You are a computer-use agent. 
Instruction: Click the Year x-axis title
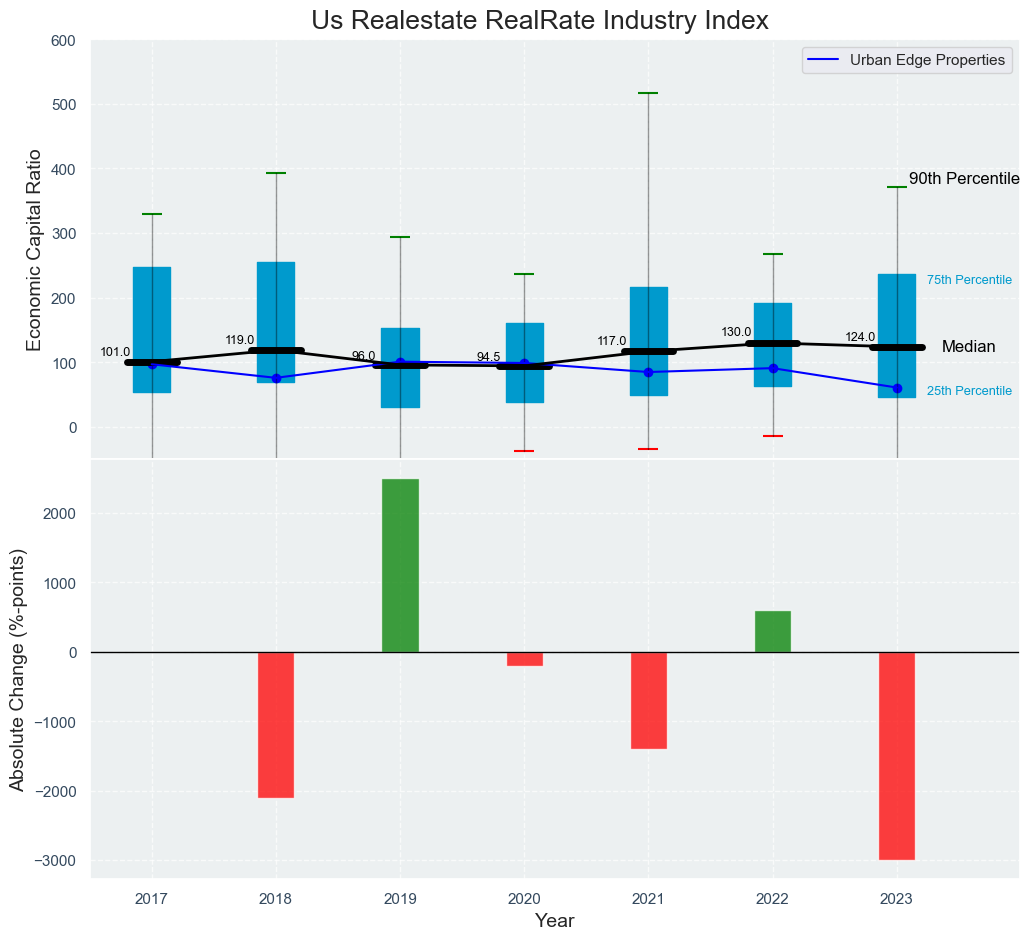tap(554, 921)
